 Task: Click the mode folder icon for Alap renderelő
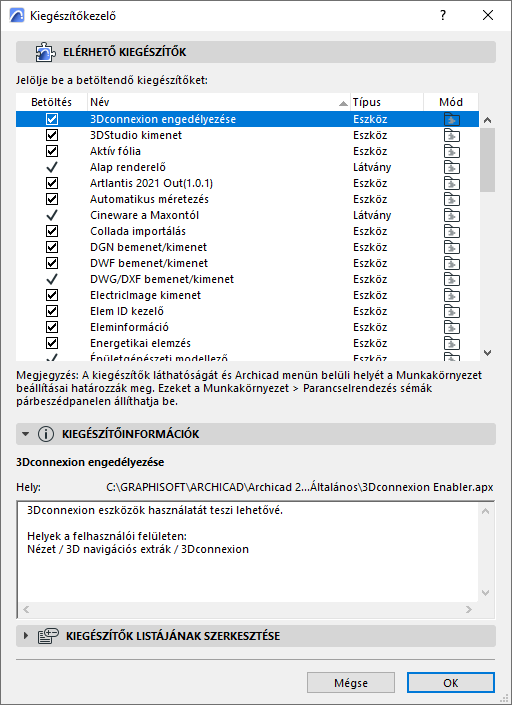[452, 167]
